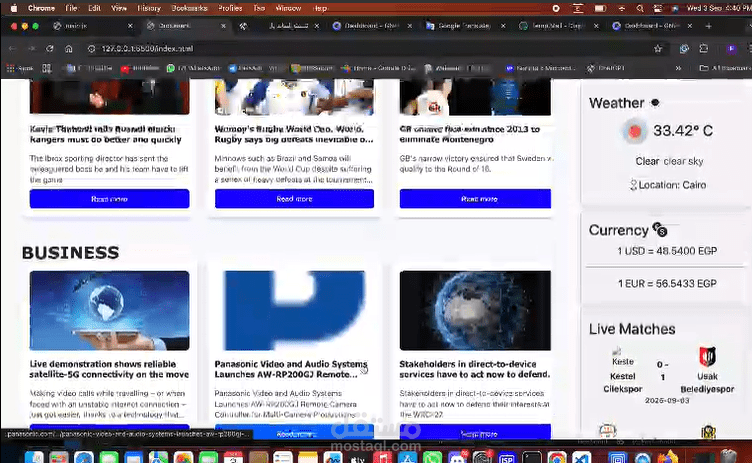Viewport: 752px width, 463px height.
Task: Open Spotlight search in the macOS menu bar
Action: (x=640, y=8)
